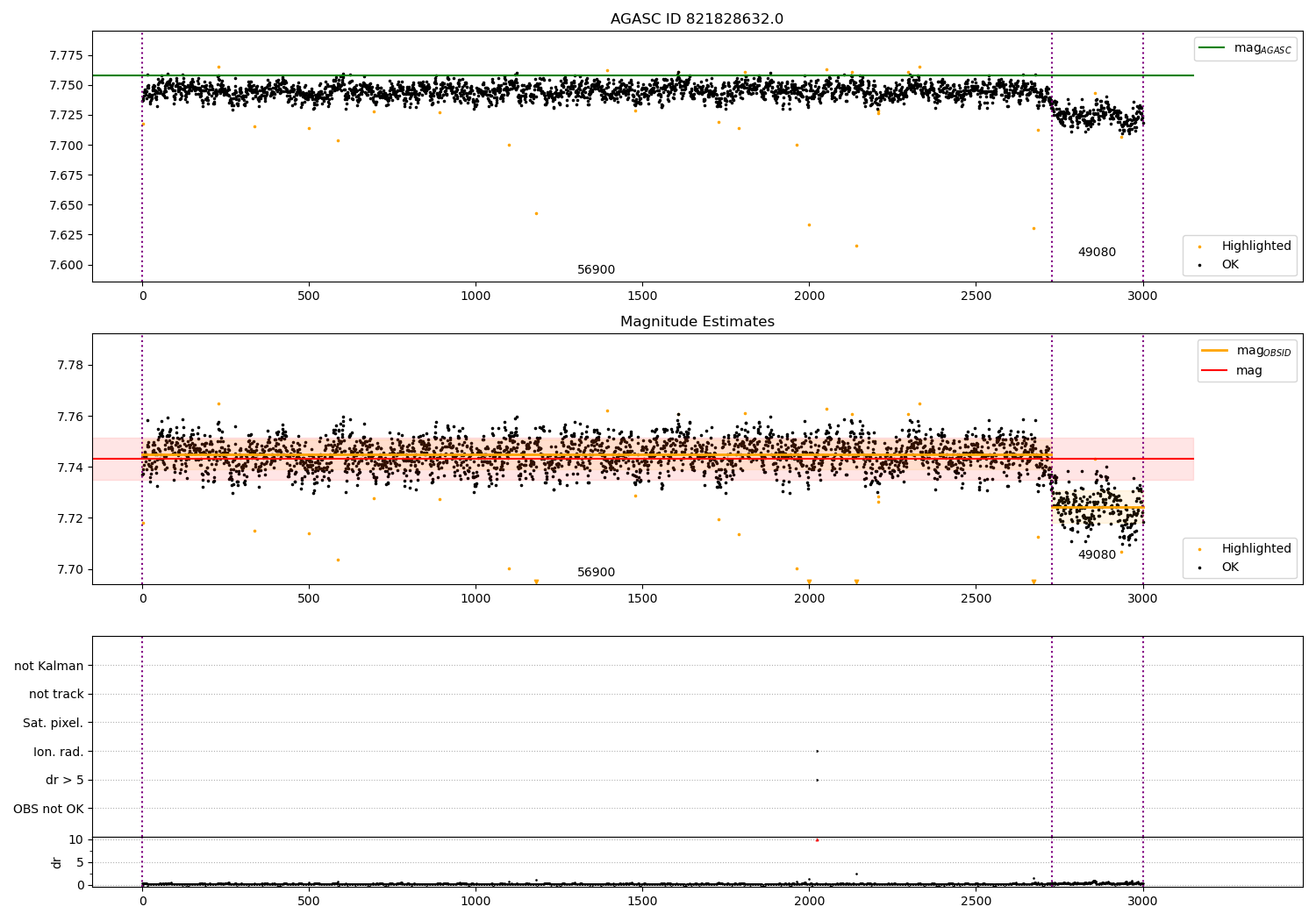The width and height of the screenshot is (1316, 921).
Task: Click the black dot on the 'dr > 5' row
Action: 817,780
